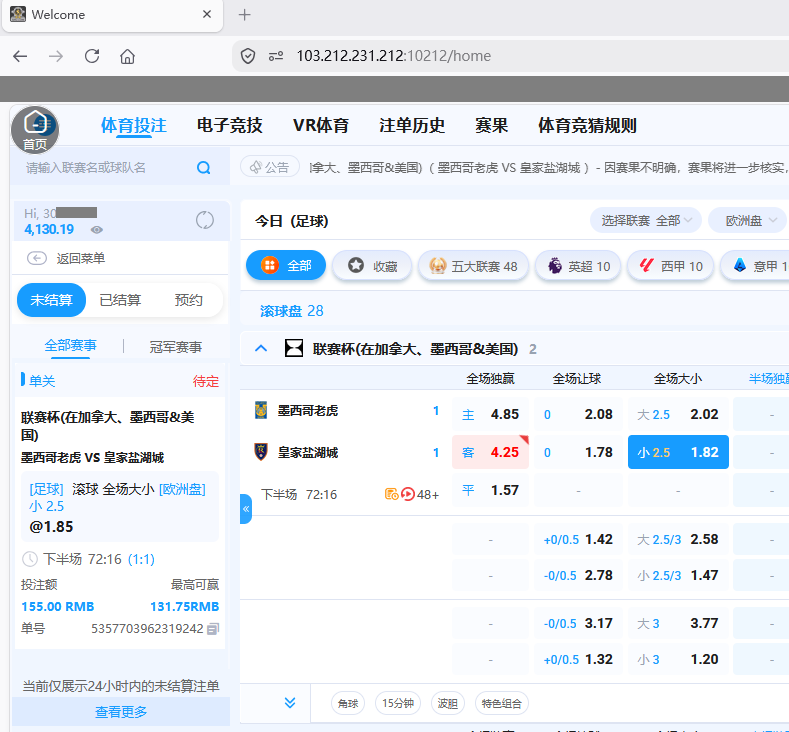Open the 电子竞技 tab
This screenshot has width=789, height=732.
pos(229,125)
